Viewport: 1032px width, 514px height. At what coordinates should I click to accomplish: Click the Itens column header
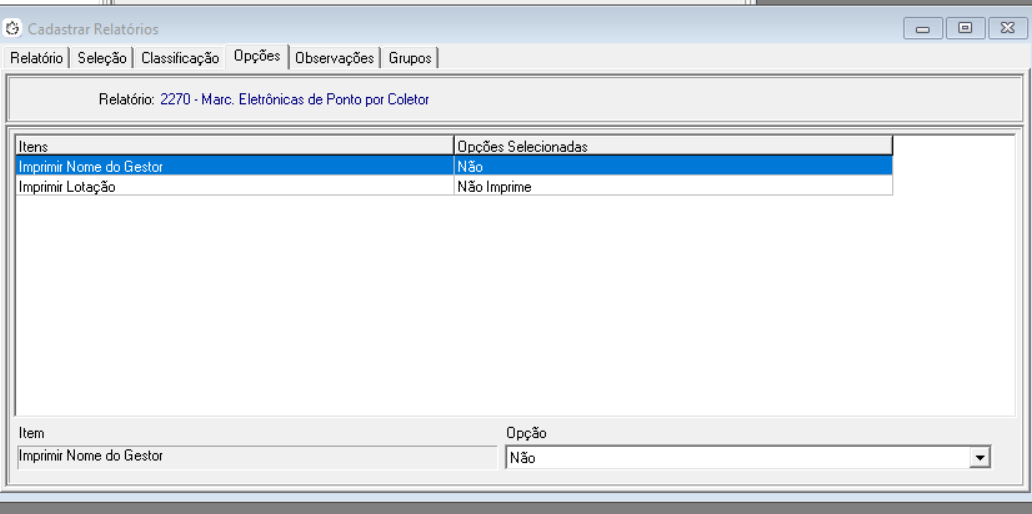pyautogui.click(x=234, y=146)
